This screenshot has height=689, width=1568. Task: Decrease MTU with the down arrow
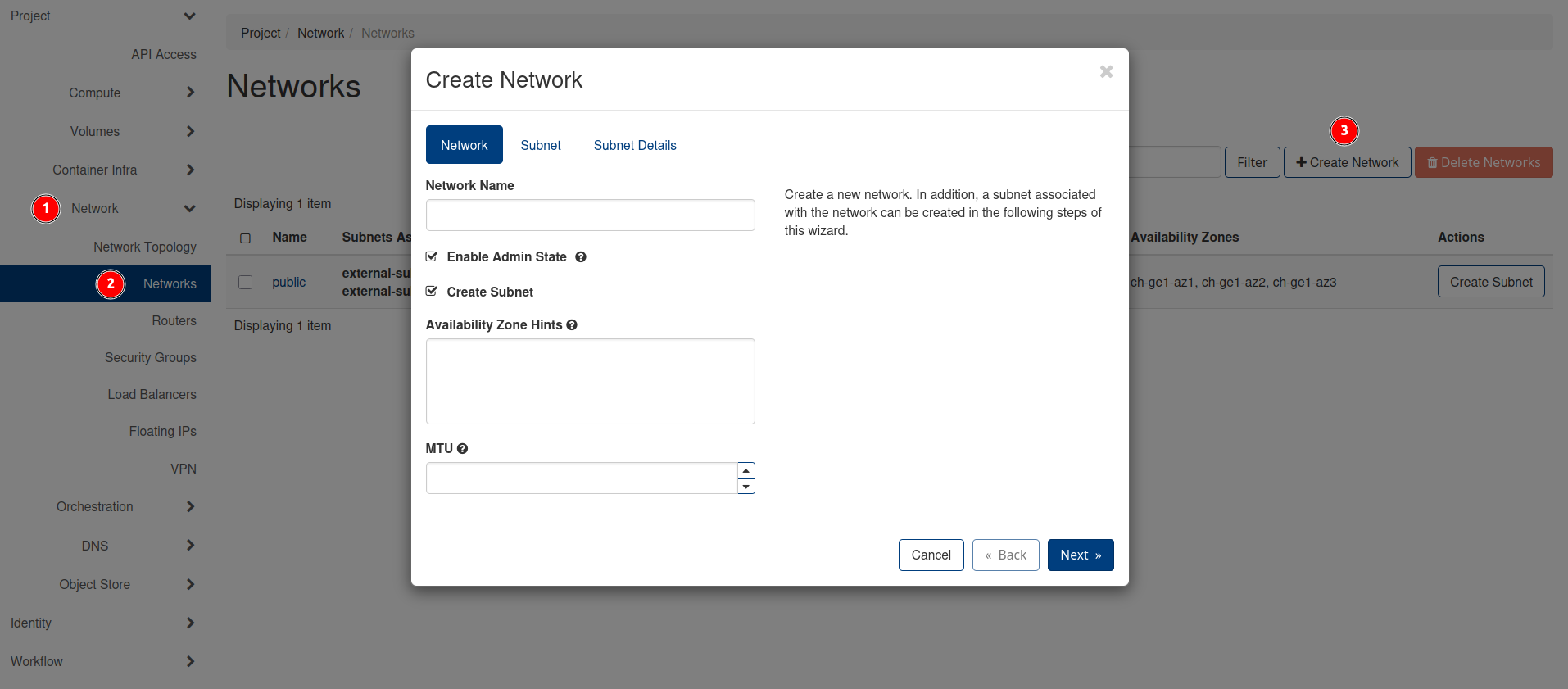coord(745,487)
